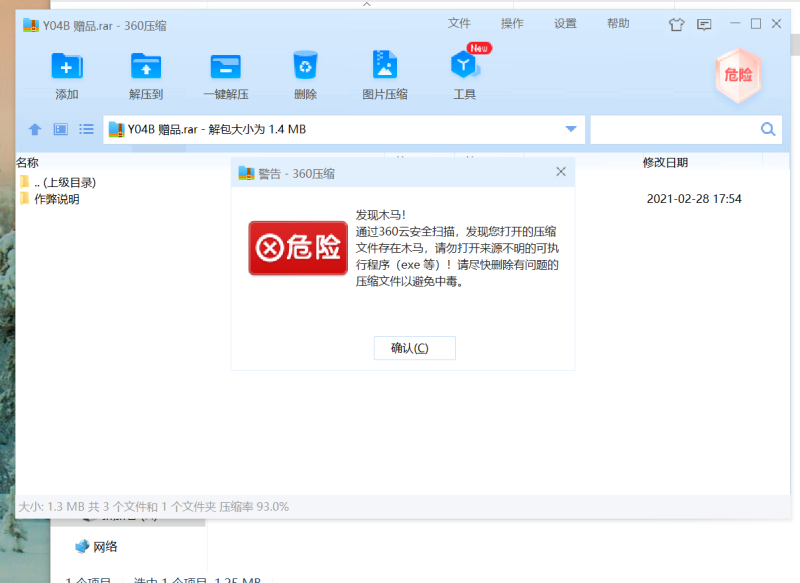
Task: Close the 360 warning dialog
Action: [560, 171]
